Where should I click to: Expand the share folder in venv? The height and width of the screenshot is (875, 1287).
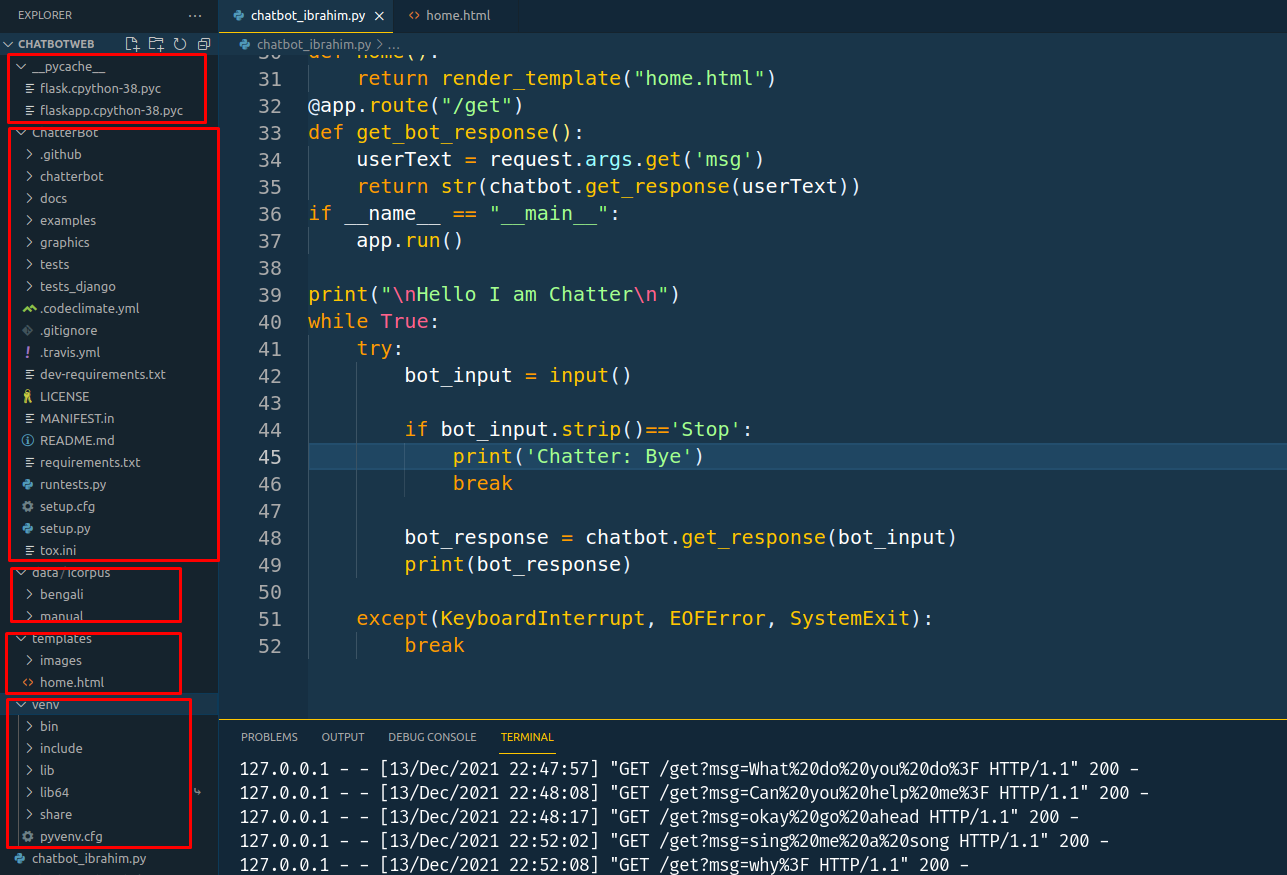point(28,814)
